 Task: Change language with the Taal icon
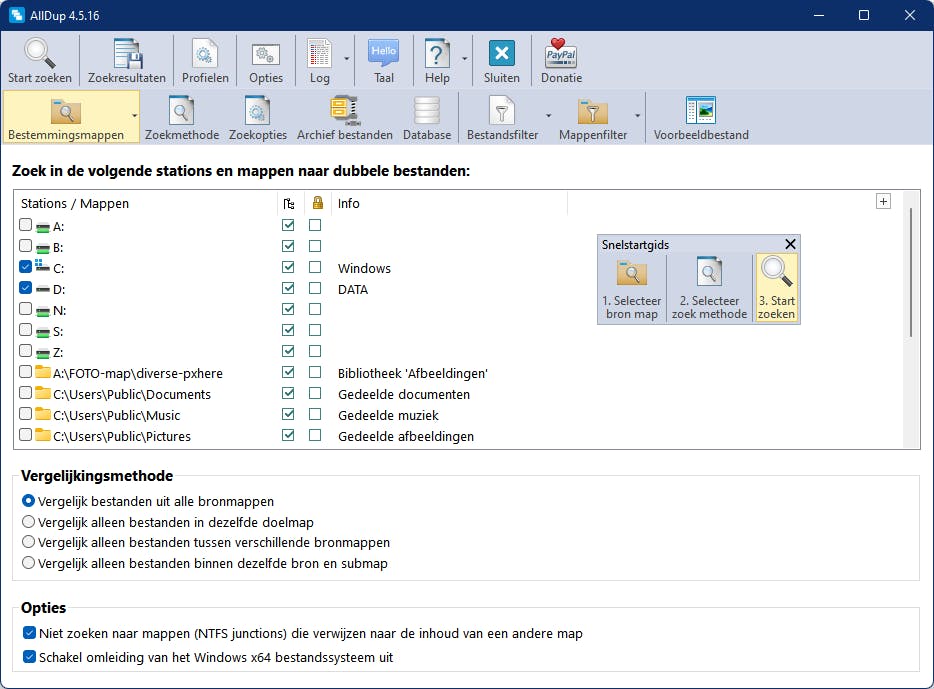pos(383,61)
